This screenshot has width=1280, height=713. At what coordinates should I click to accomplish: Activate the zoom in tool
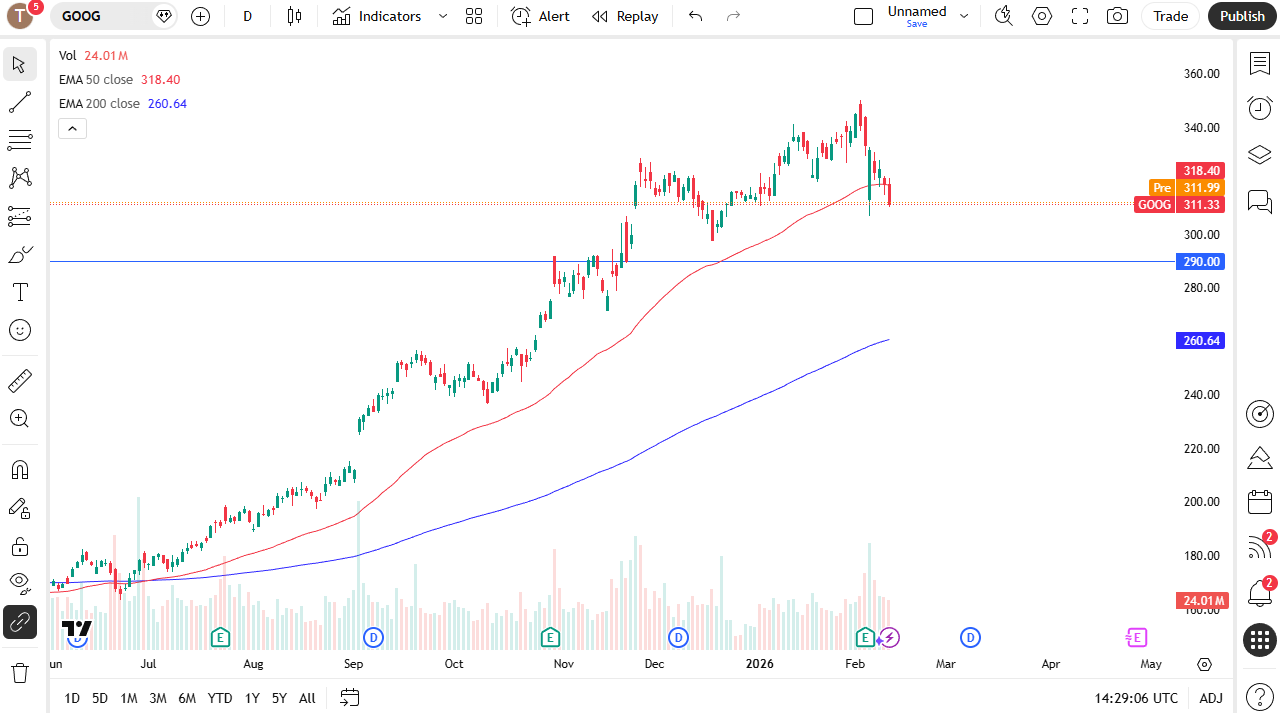click(19, 419)
